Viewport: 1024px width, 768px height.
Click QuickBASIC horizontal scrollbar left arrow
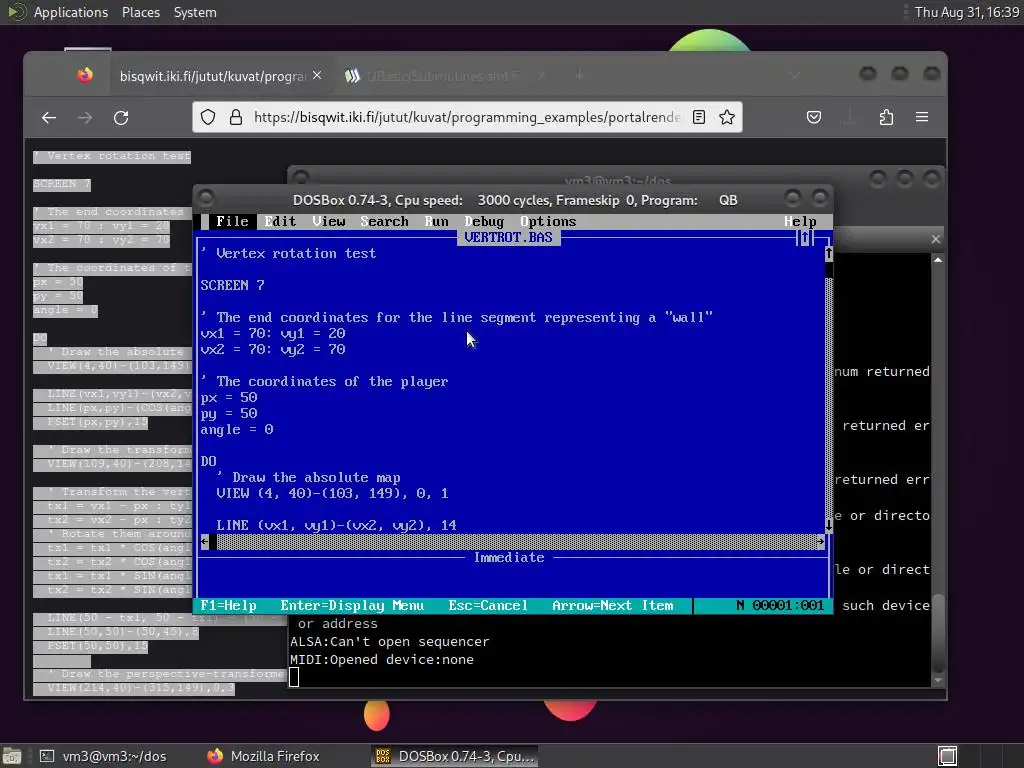(x=205, y=541)
